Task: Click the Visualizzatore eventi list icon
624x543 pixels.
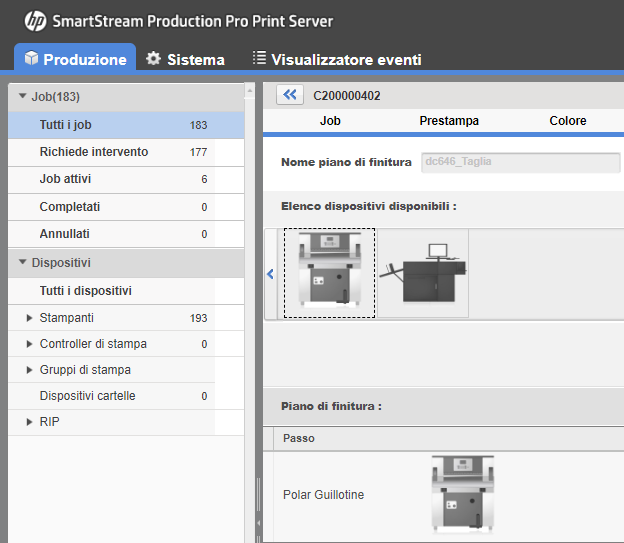Action: tap(259, 58)
